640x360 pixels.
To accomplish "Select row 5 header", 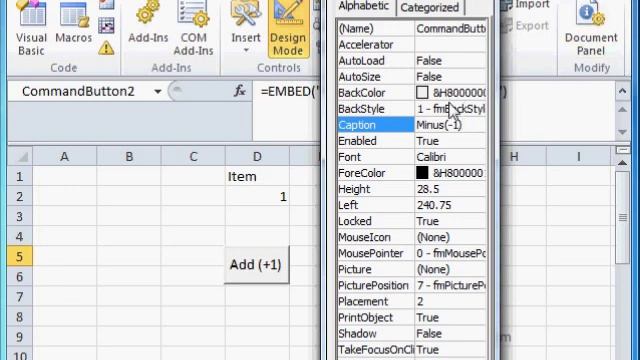I will [20, 257].
